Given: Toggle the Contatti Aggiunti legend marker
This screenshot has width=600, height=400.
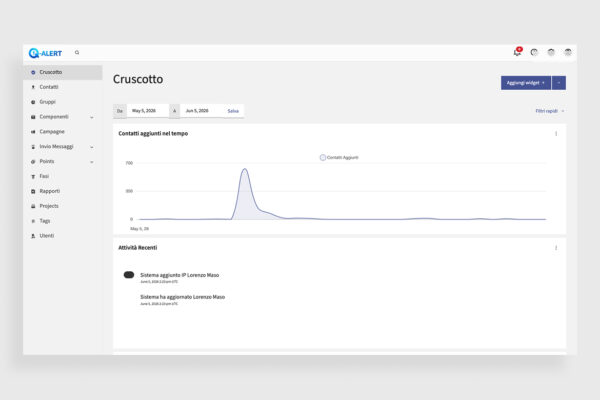Looking at the screenshot, I should click(x=323, y=157).
